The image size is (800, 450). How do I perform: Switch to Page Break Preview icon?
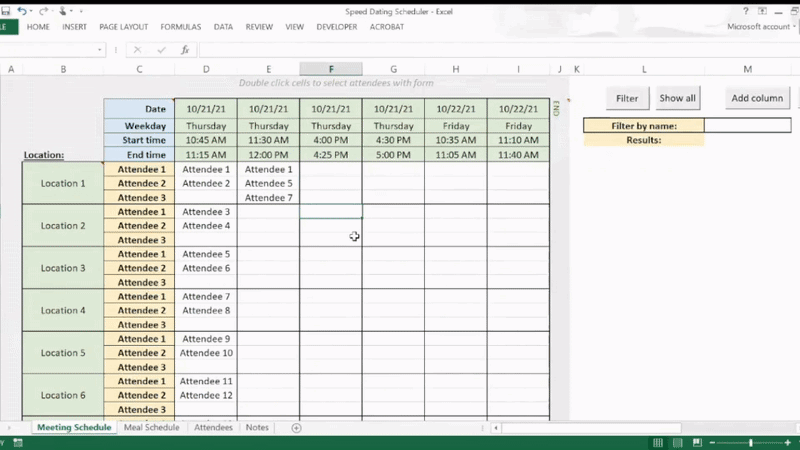coord(697,443)
